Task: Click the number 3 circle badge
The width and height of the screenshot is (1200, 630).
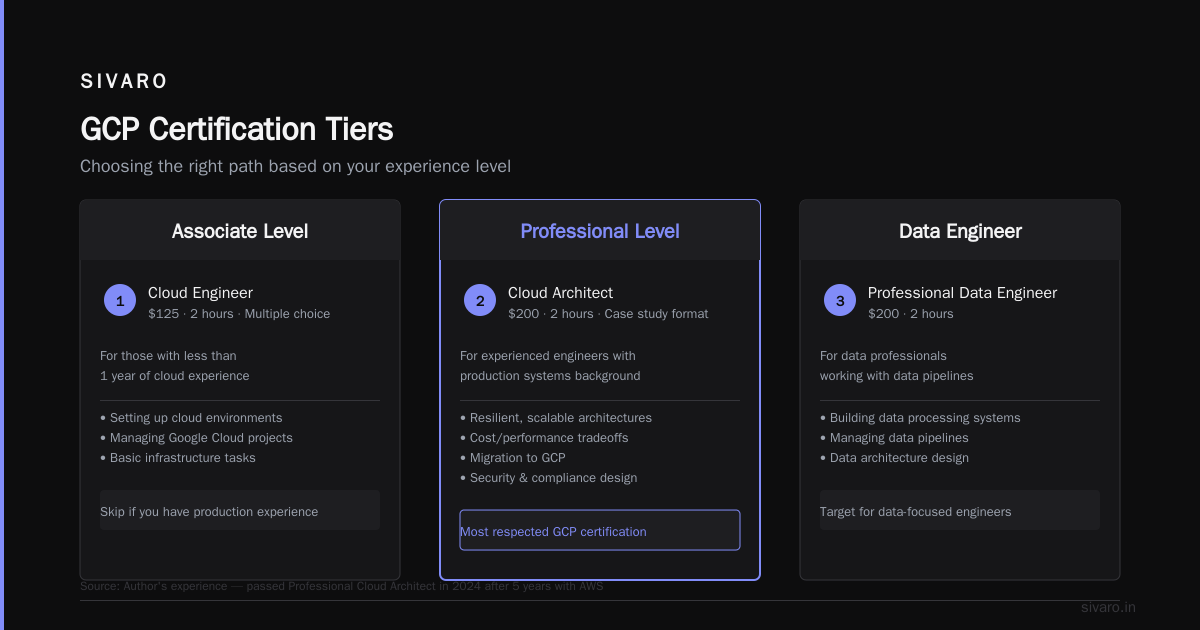Action: (x=840, y=300)
